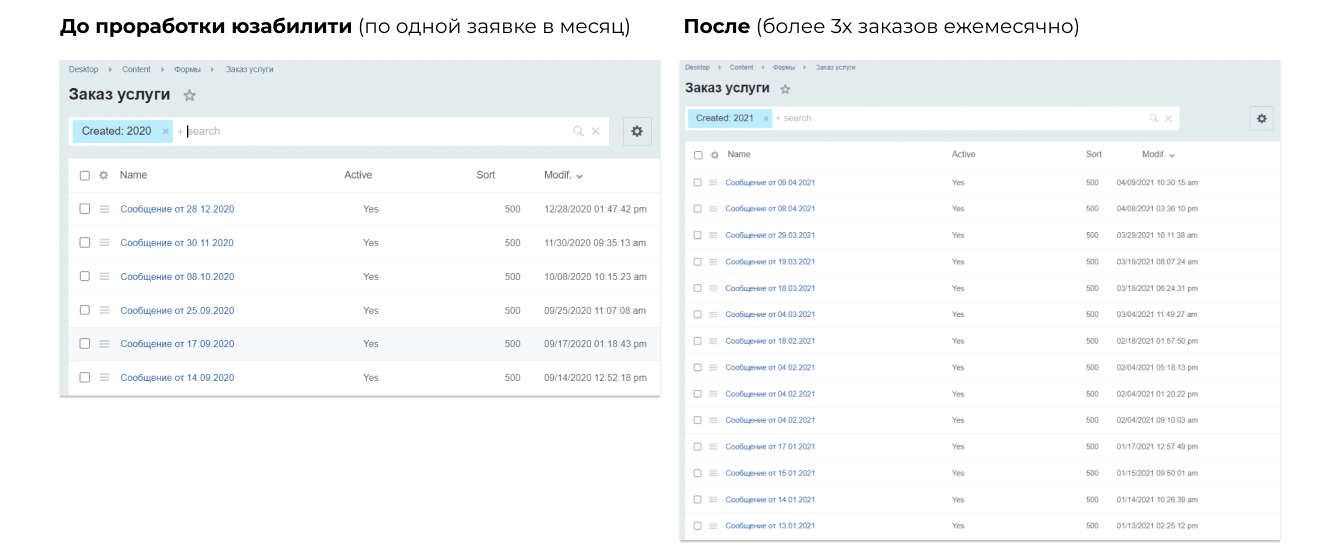Screen dimensions: 1340x553
Task: Open row menu for Сообщение от 08.10.2020
Action: pyautogui.click(x=104, y=276)
